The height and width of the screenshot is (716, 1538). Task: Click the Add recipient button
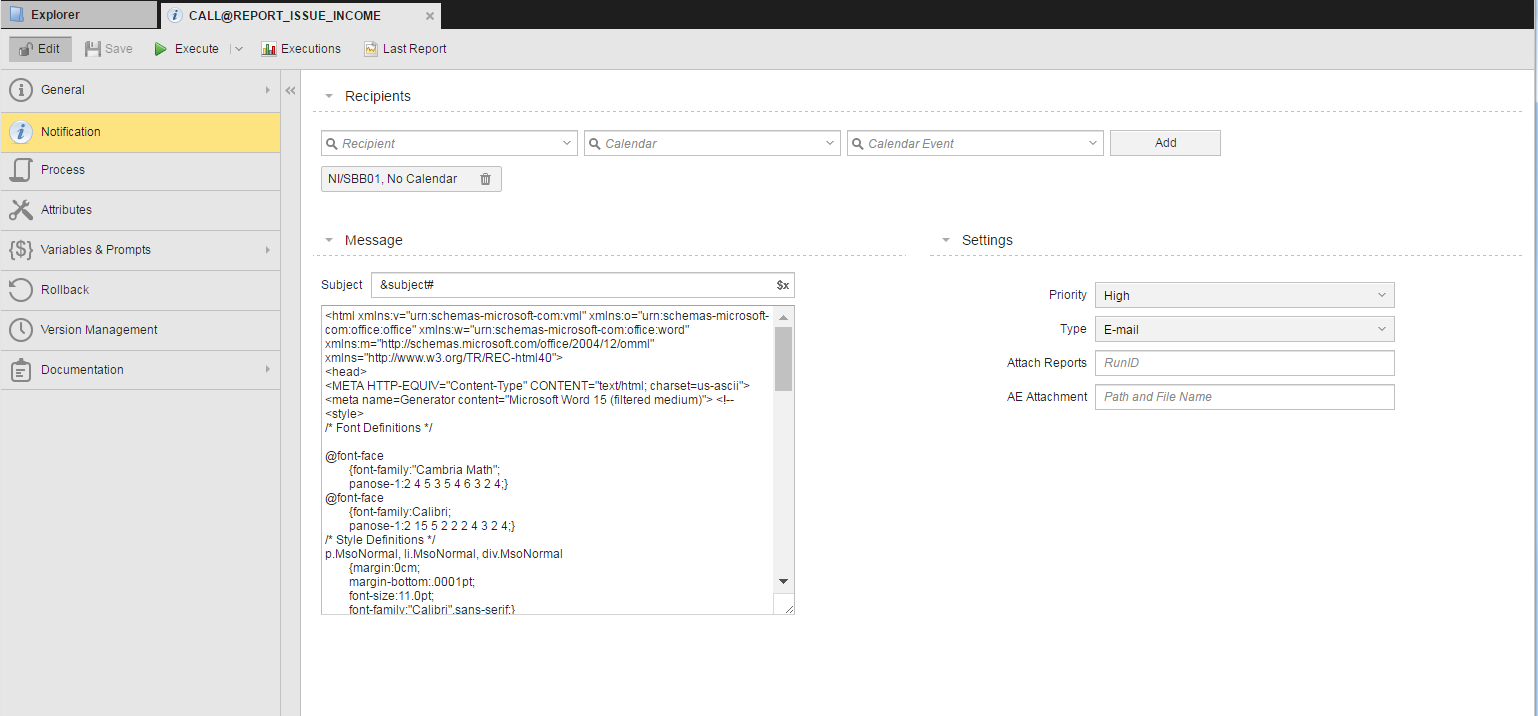pyautogui.click(x=1165, y=143)
